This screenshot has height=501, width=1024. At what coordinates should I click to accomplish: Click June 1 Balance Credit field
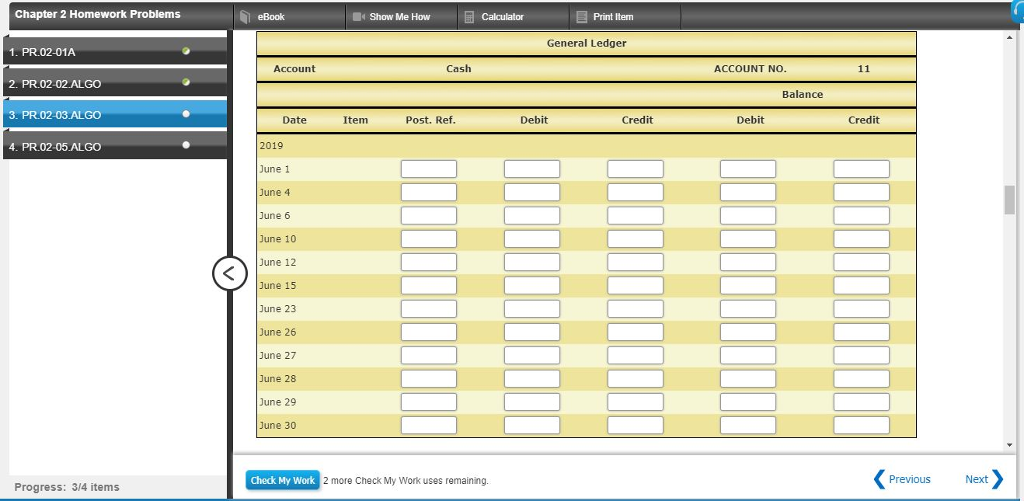(x=861, y=169)
